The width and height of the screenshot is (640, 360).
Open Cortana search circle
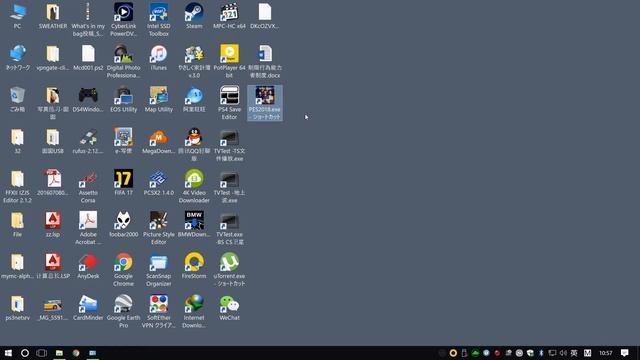24,353
